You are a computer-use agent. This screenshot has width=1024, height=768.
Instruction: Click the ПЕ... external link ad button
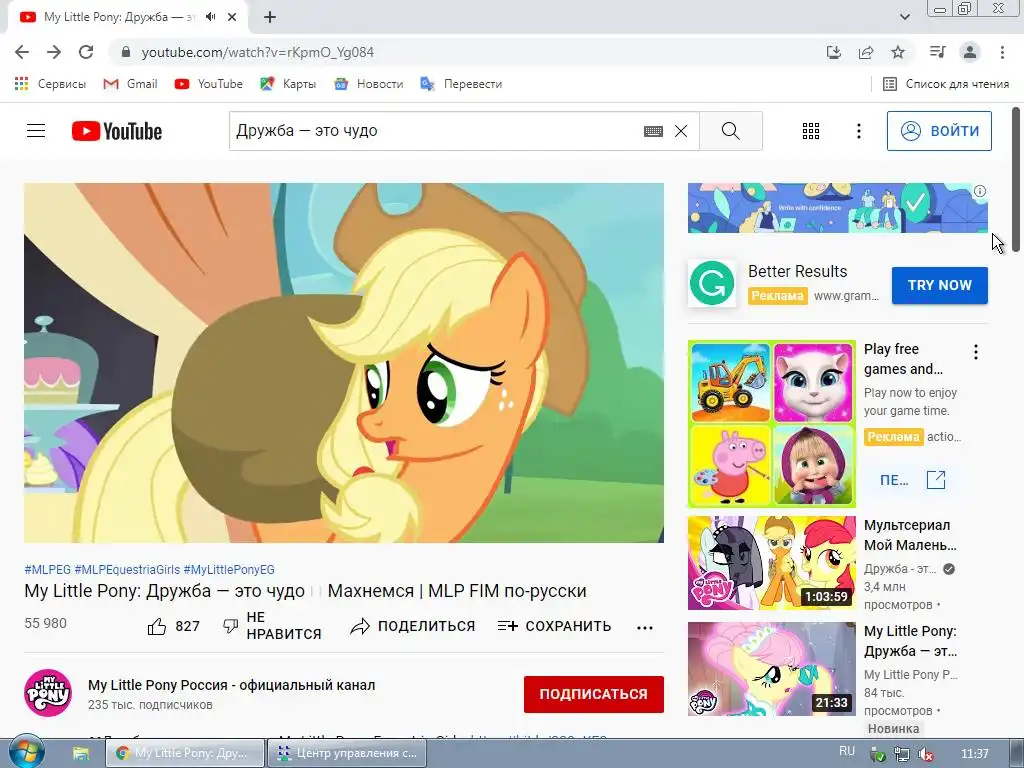[912, 480]
